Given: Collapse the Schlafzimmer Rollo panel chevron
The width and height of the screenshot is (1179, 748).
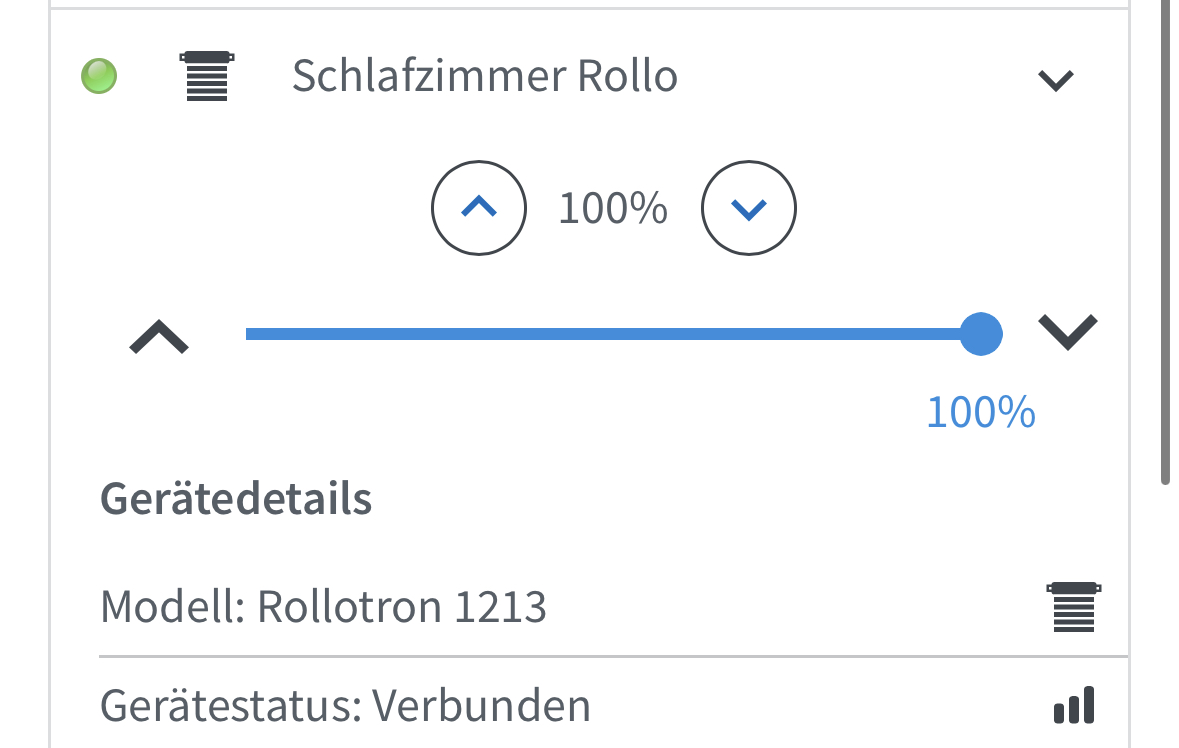Looking at the screenshot, I should 1056,79.
